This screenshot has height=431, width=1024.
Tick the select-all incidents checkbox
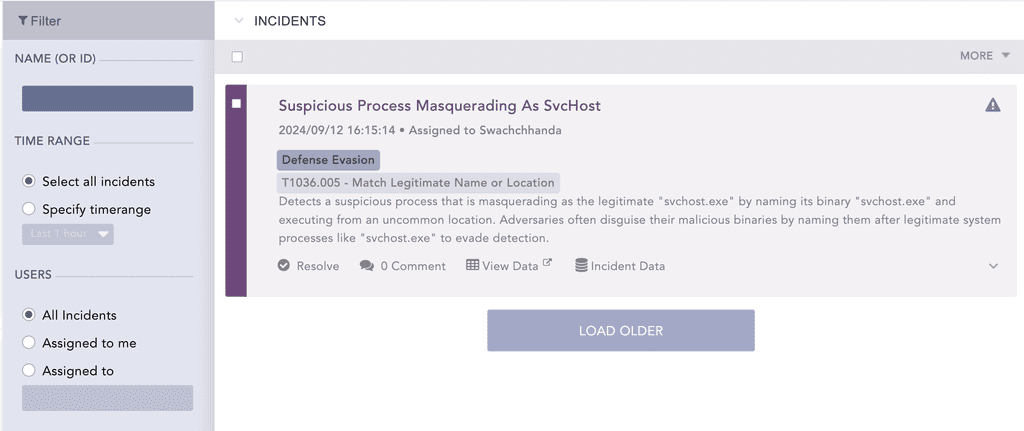click(237, 57)
